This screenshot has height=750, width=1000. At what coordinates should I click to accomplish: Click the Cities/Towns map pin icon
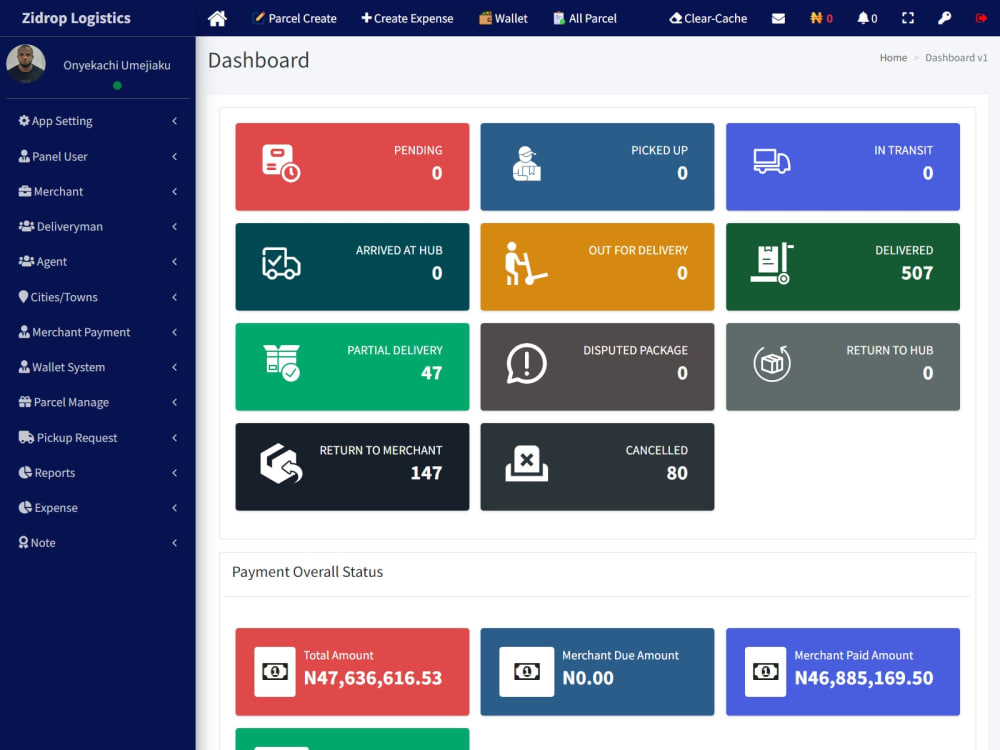24,297
